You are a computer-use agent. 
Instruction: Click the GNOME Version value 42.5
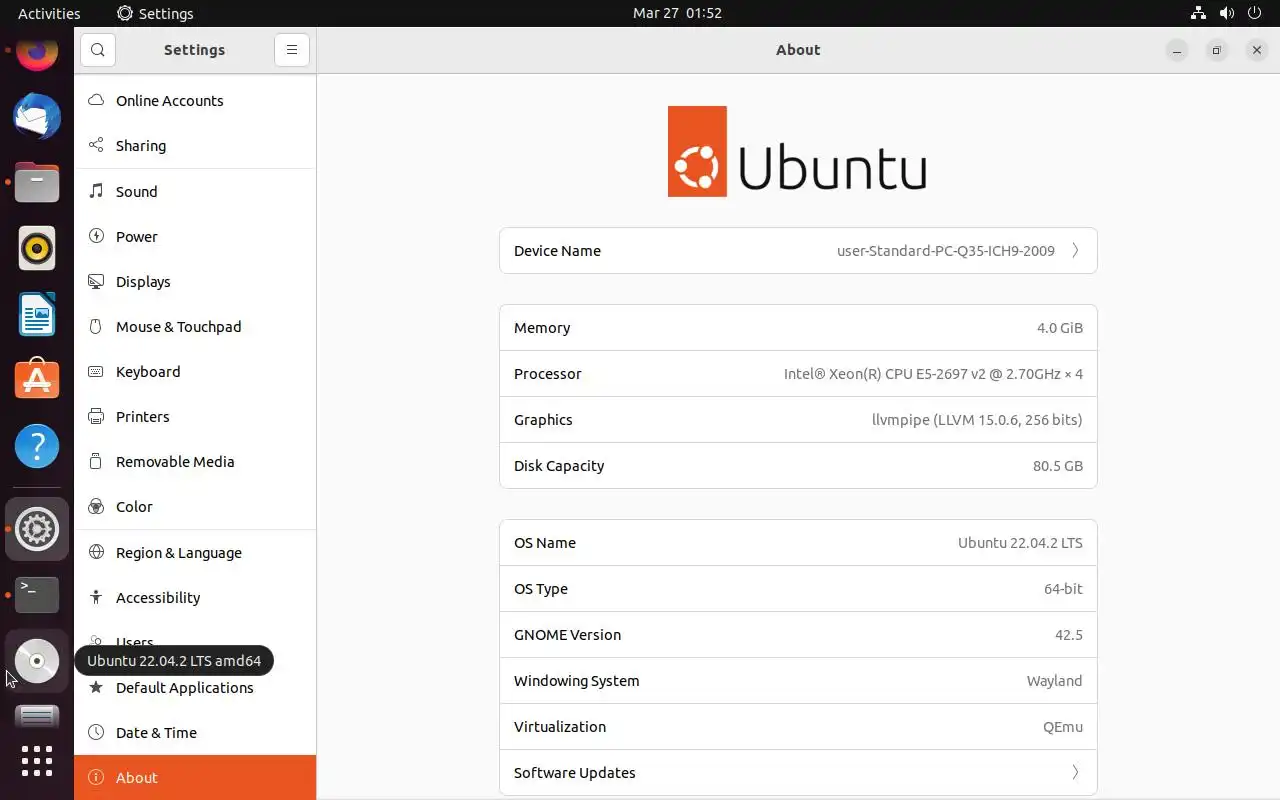[1068, 635]
